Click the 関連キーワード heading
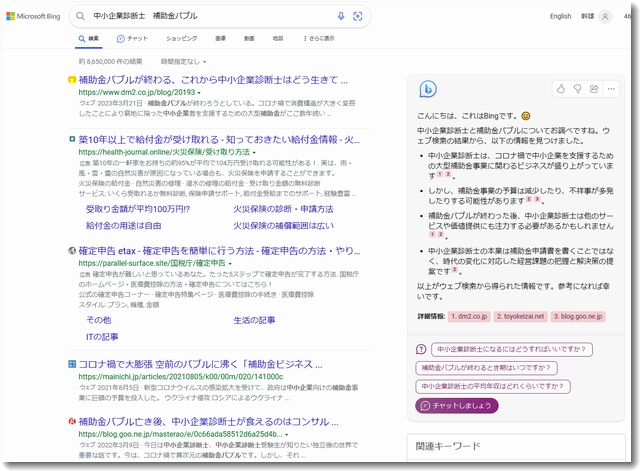Viewport: 640px width, 471px height. coord(448,446)
